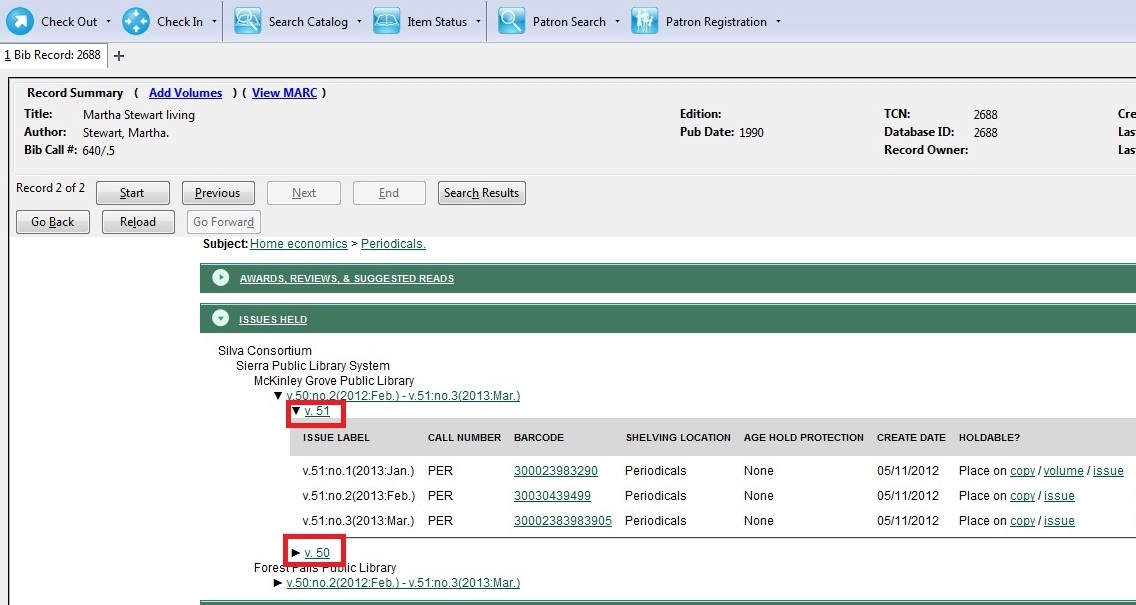Open Check In from its toolbar icon
1136x605 pixels.
(135, 20)
